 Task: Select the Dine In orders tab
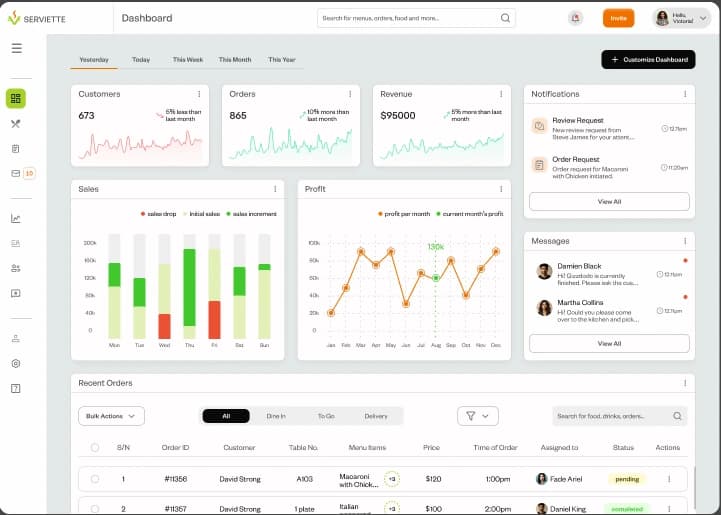276,416
